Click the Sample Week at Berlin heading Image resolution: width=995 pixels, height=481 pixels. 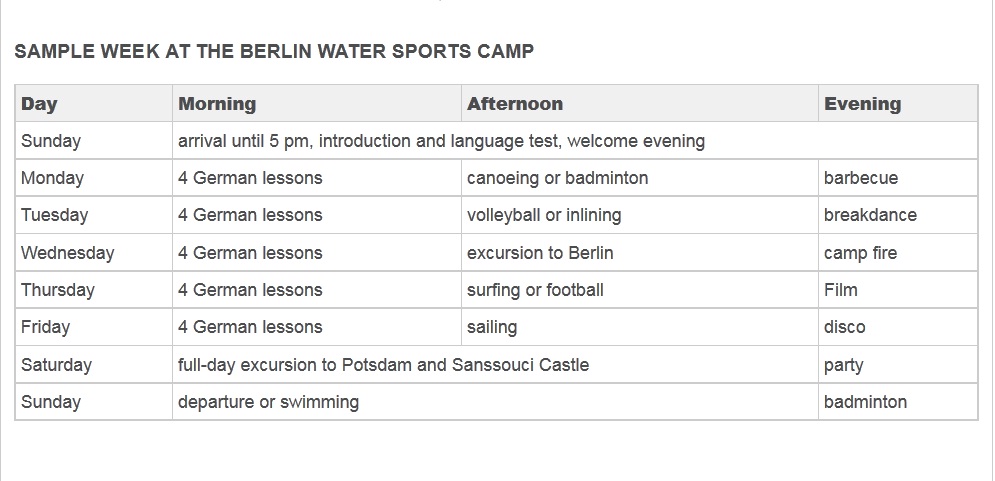tap(274, 51)
